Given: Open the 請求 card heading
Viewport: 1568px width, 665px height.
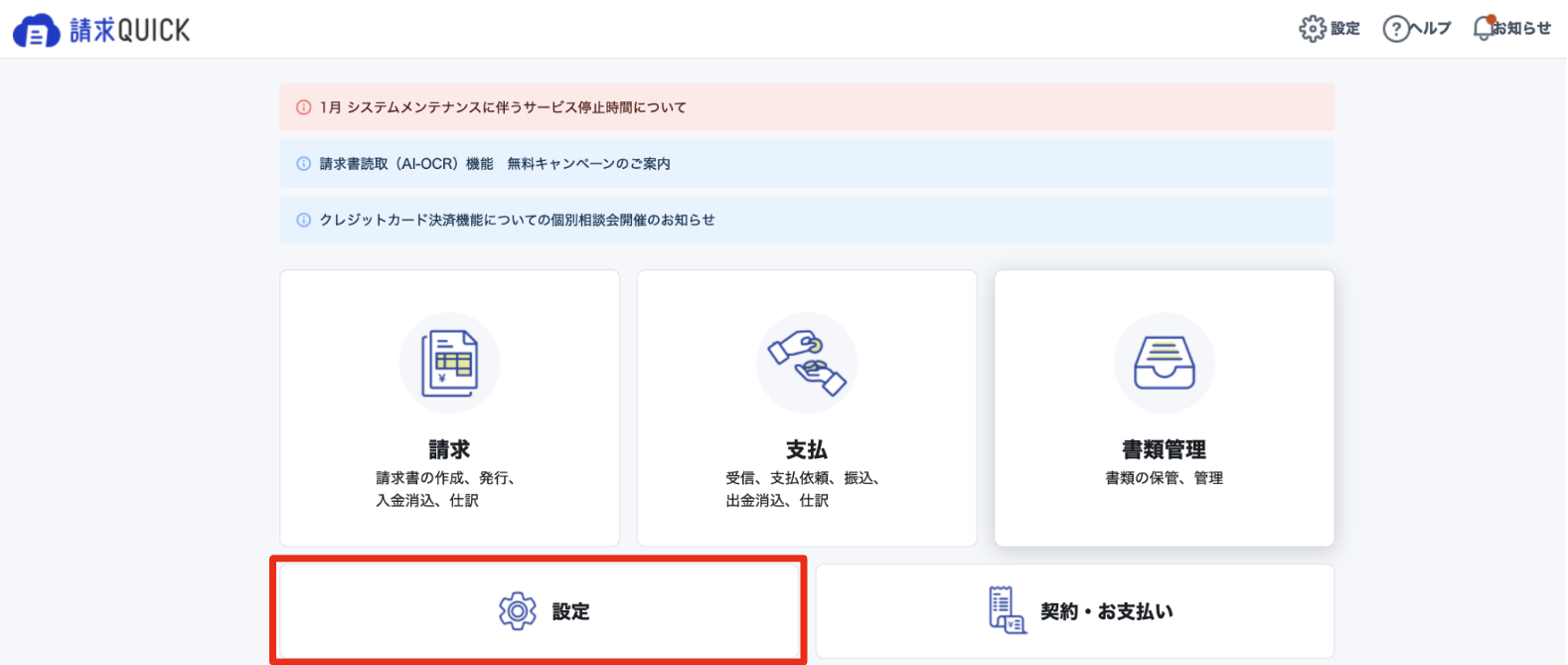Looking at the screenshot, I should point(449,449).
